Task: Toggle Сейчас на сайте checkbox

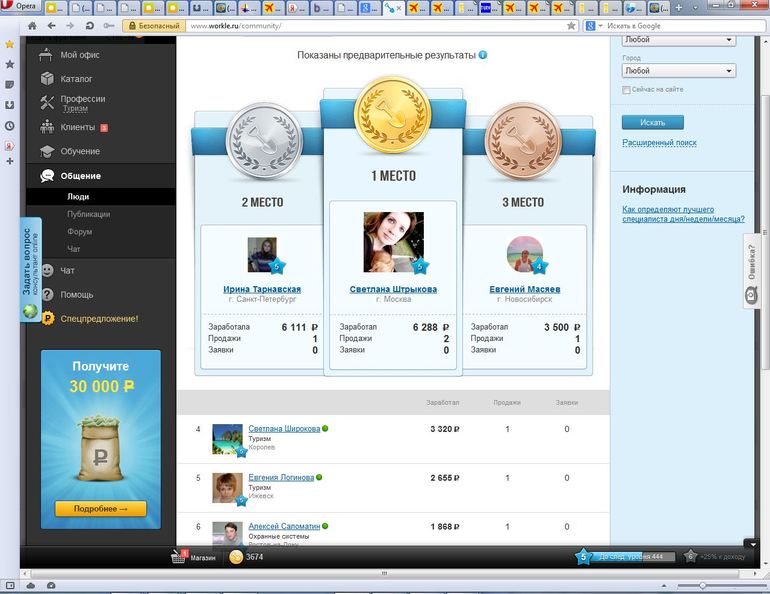Action: (x=626, y=90)
